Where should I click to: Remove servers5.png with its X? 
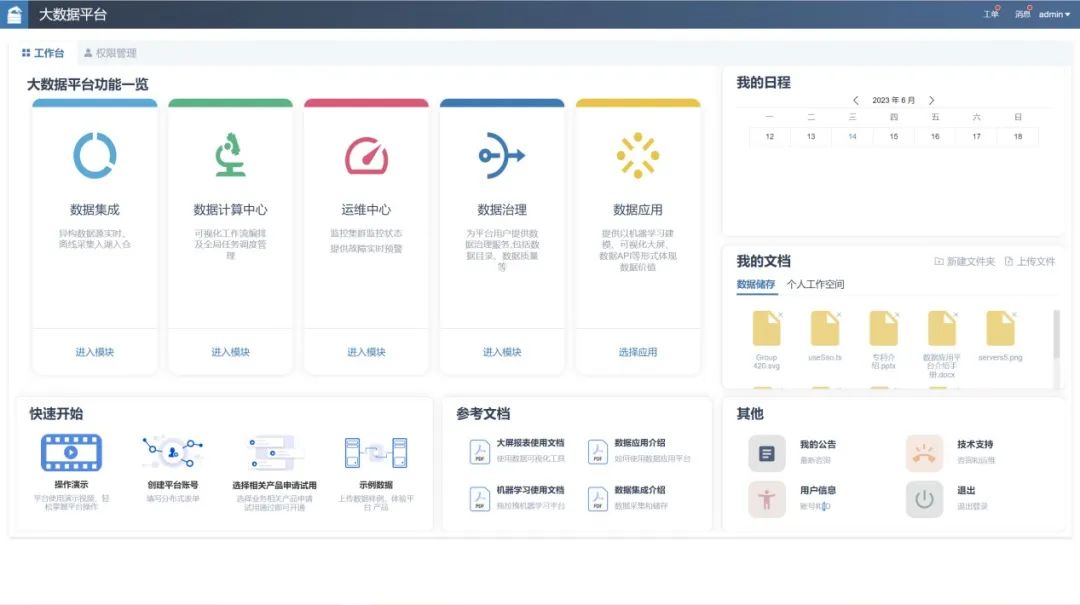(1015, 314)
